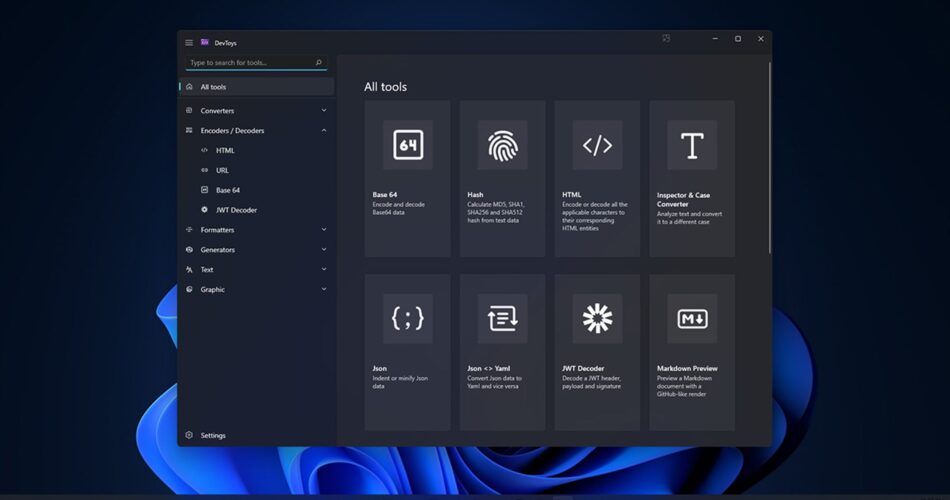Minimize the DevToys window
Screen dimensions: 950x500
(x=715, y=38)
